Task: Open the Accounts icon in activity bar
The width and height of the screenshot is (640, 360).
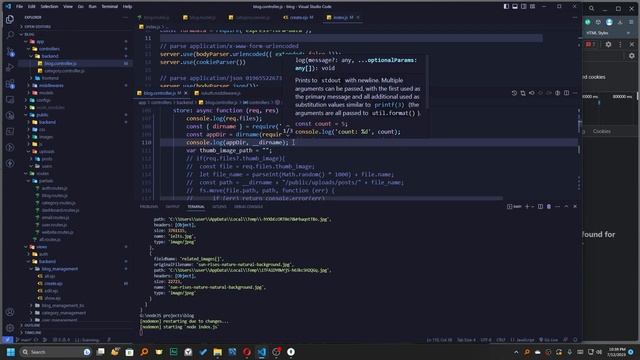Action: (10, 312)
